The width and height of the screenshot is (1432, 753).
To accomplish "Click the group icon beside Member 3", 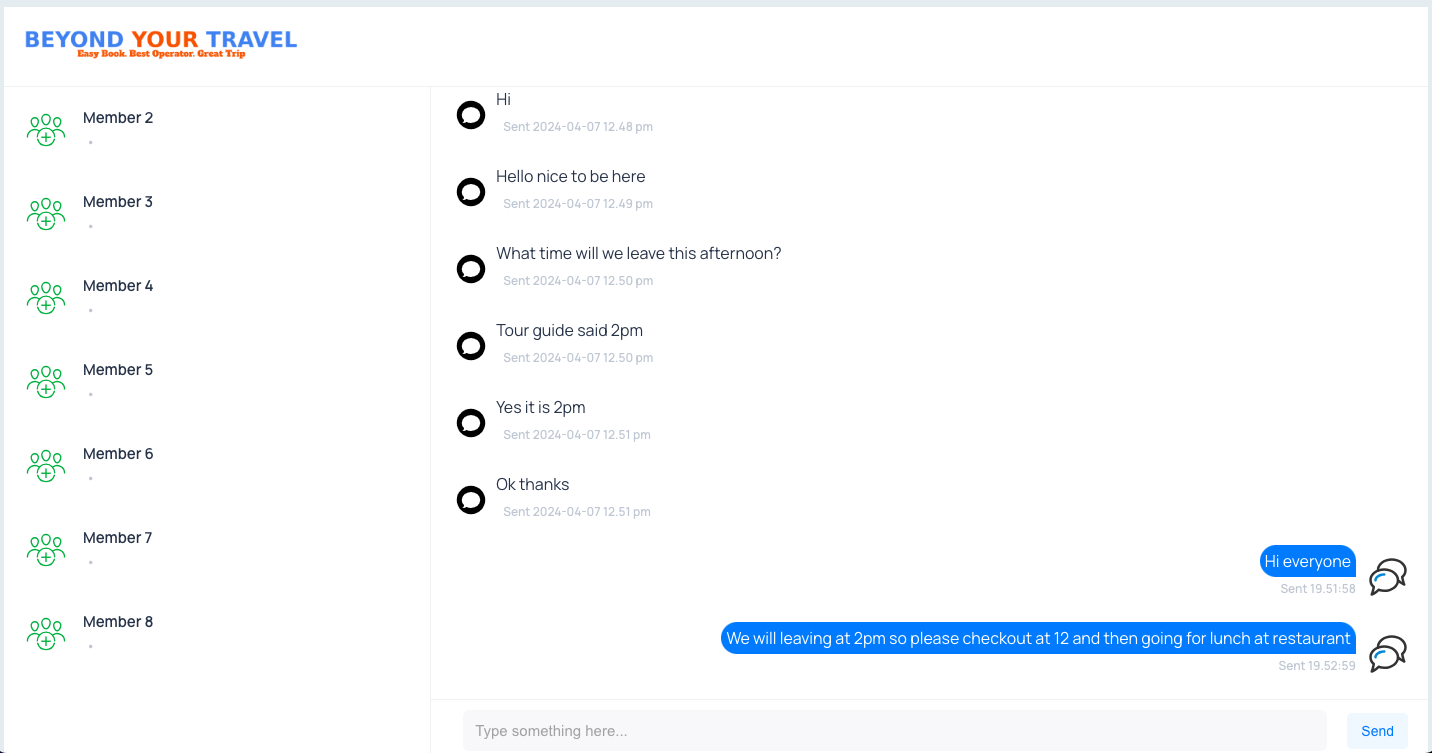I will (x=46, y=214).
